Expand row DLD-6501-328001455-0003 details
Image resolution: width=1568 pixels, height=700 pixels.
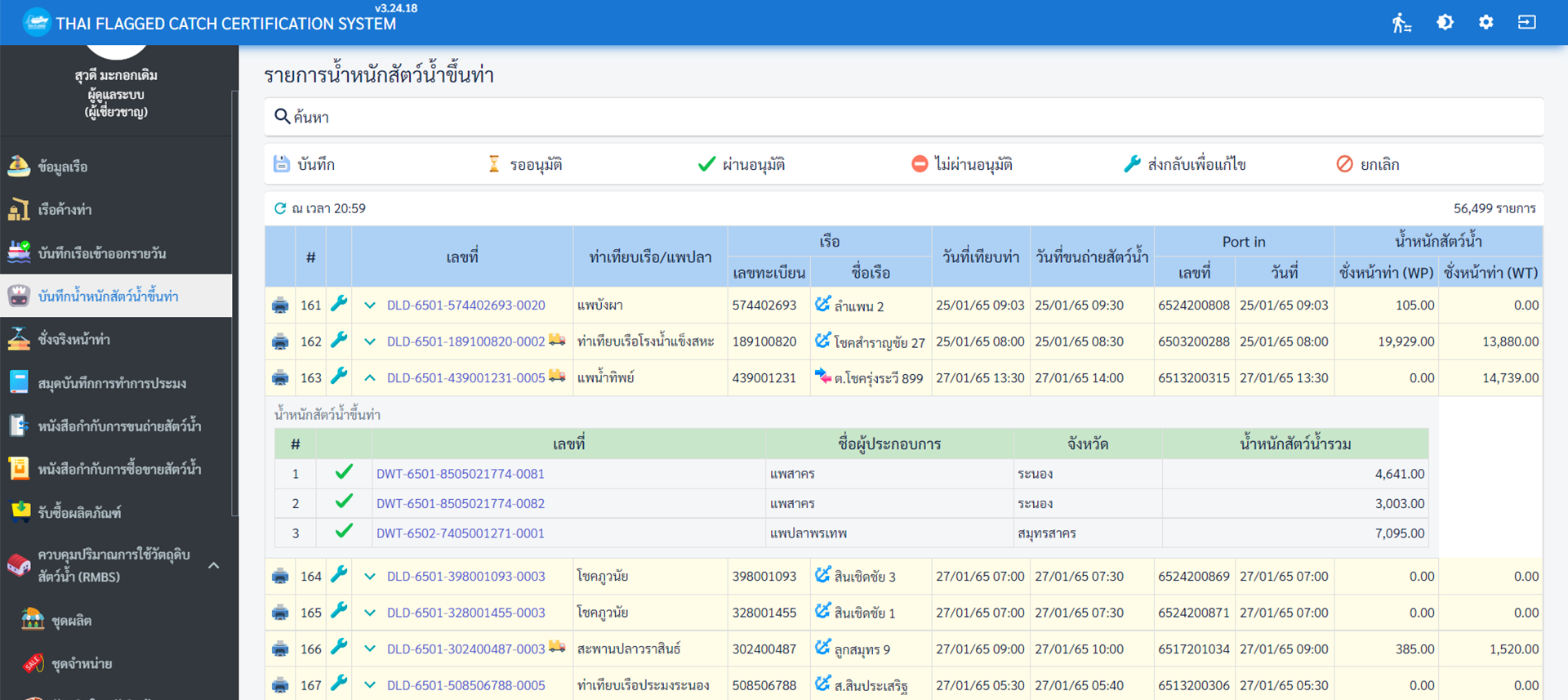point(370,613)
